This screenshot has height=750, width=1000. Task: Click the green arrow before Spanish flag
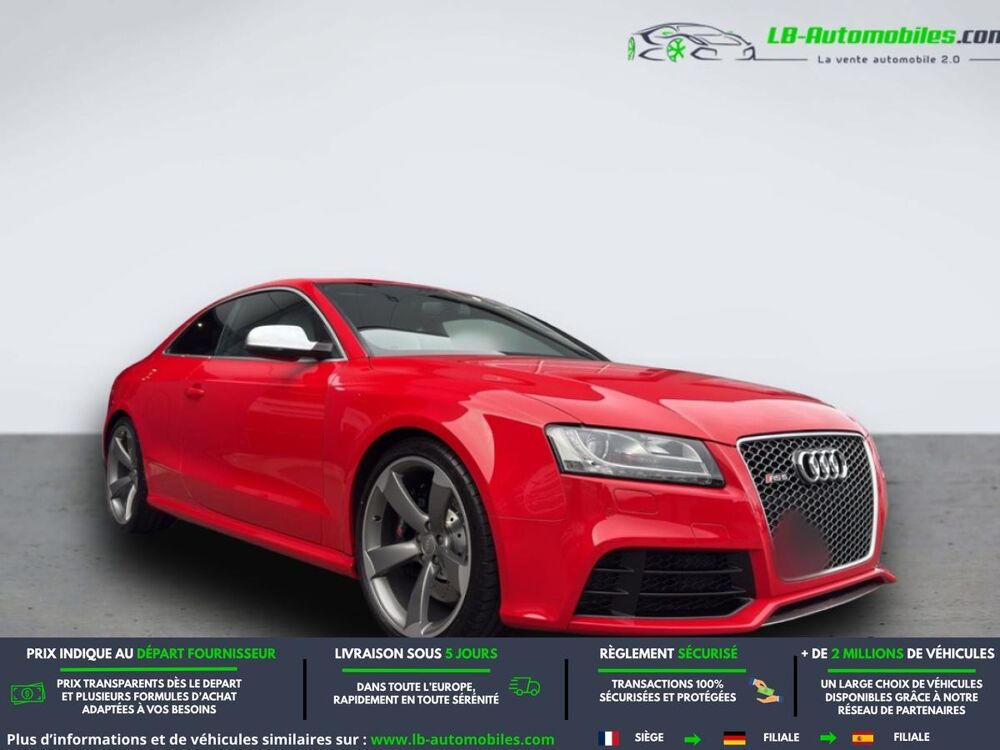tap(828, 739)
